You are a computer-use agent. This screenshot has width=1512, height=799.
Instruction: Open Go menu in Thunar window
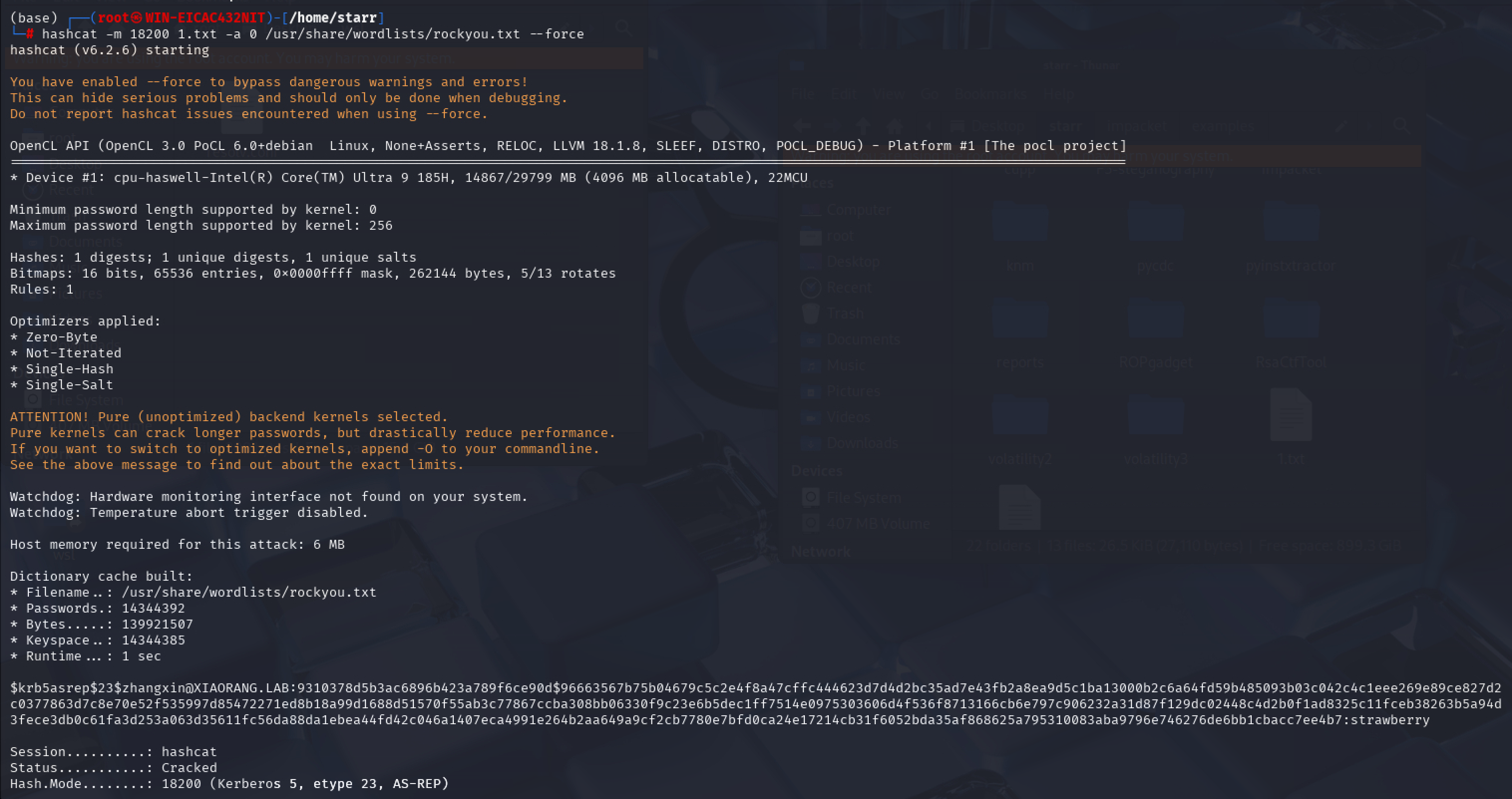[929, 94]
